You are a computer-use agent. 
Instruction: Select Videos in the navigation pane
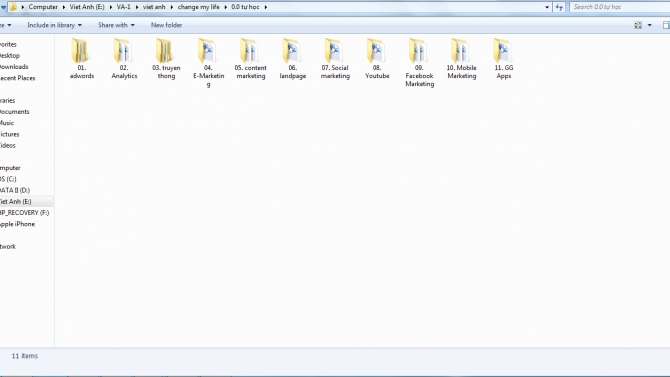[8, 145]
